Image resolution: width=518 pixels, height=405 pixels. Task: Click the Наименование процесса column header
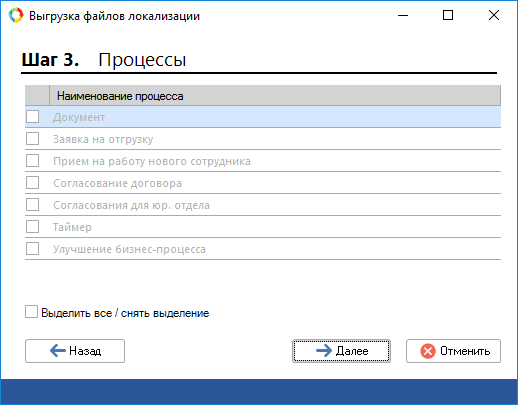click(275, 96)
